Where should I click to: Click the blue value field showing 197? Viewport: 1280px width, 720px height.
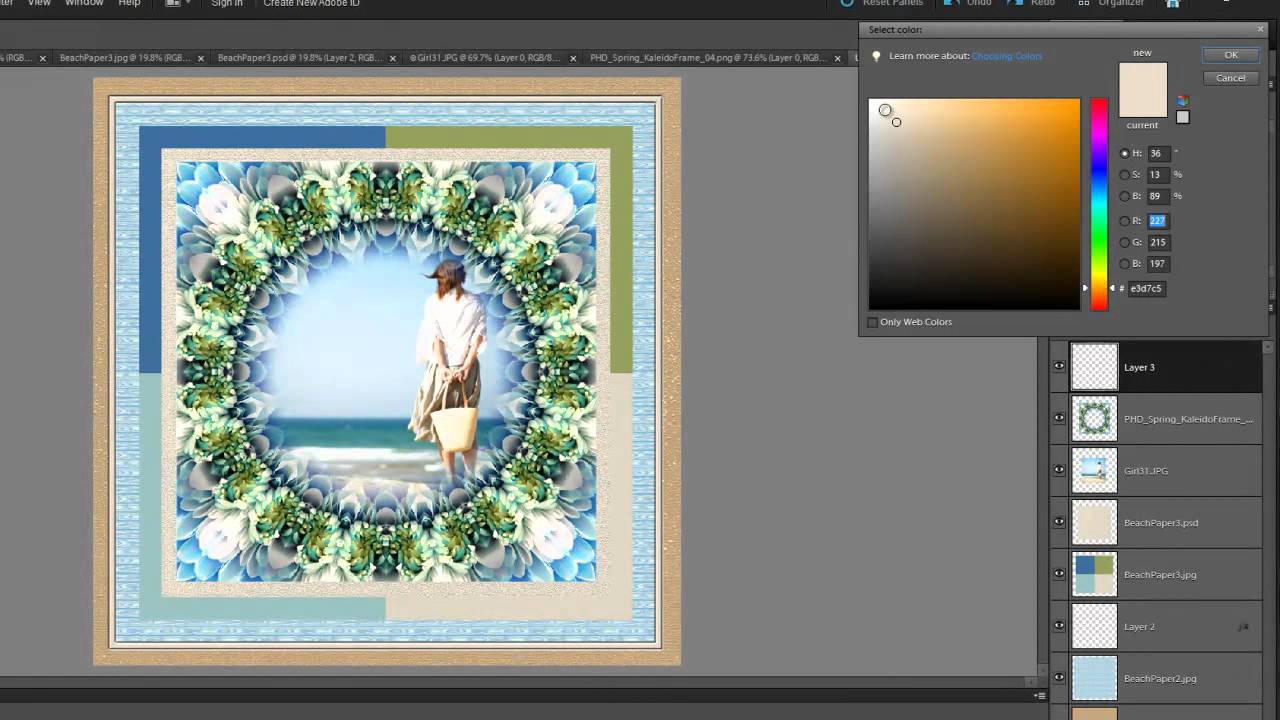pyautogui.click(x=1158, y=264)
